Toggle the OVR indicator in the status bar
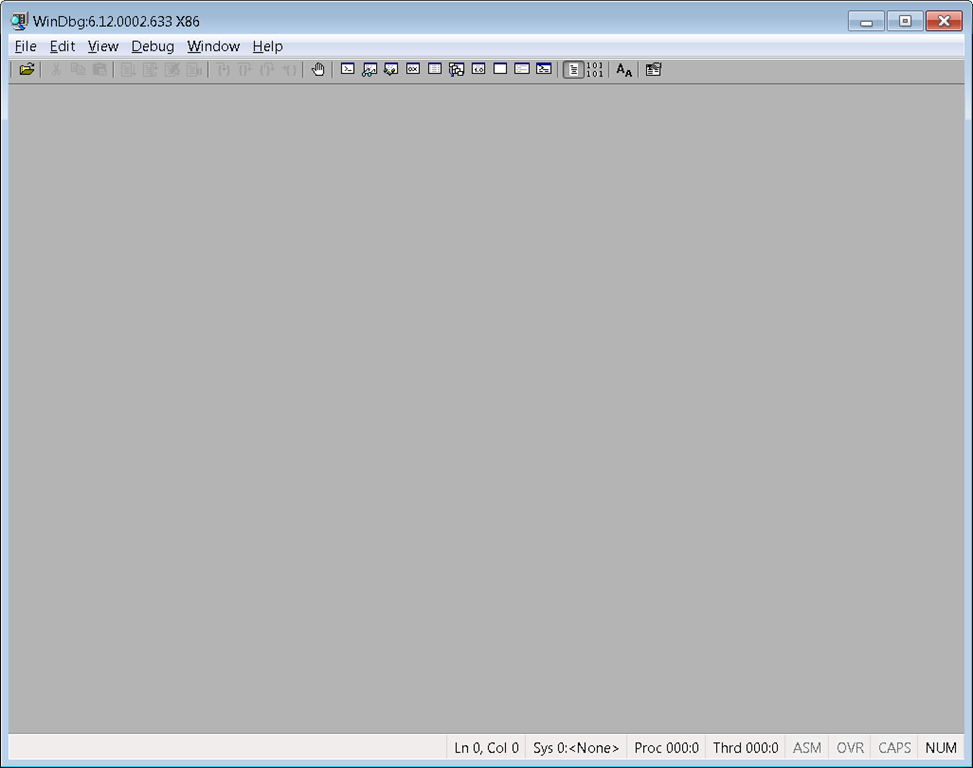 tap(850, 748)
